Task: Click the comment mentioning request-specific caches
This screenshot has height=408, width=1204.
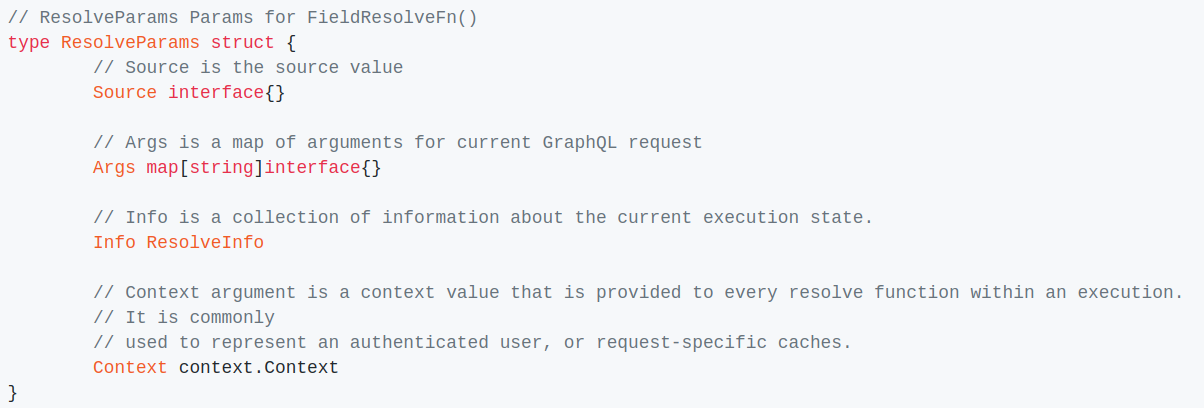Action: 472,342
